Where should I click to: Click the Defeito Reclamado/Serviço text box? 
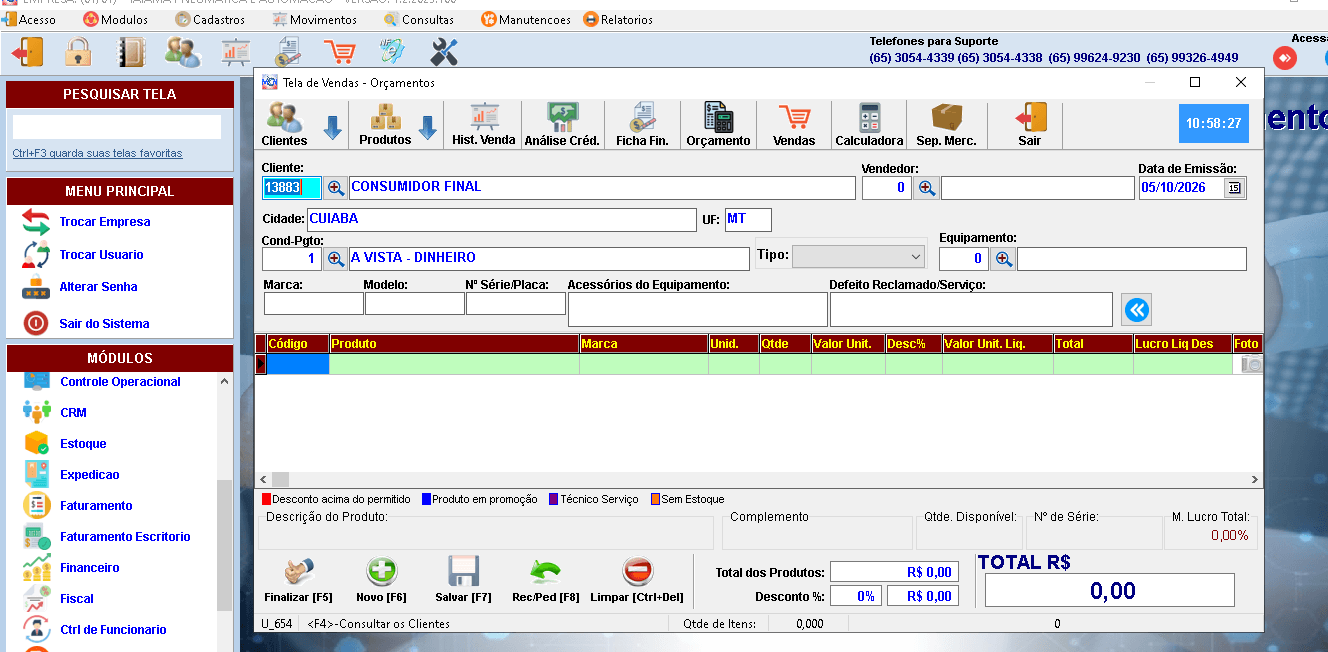[x=971, y=309]
